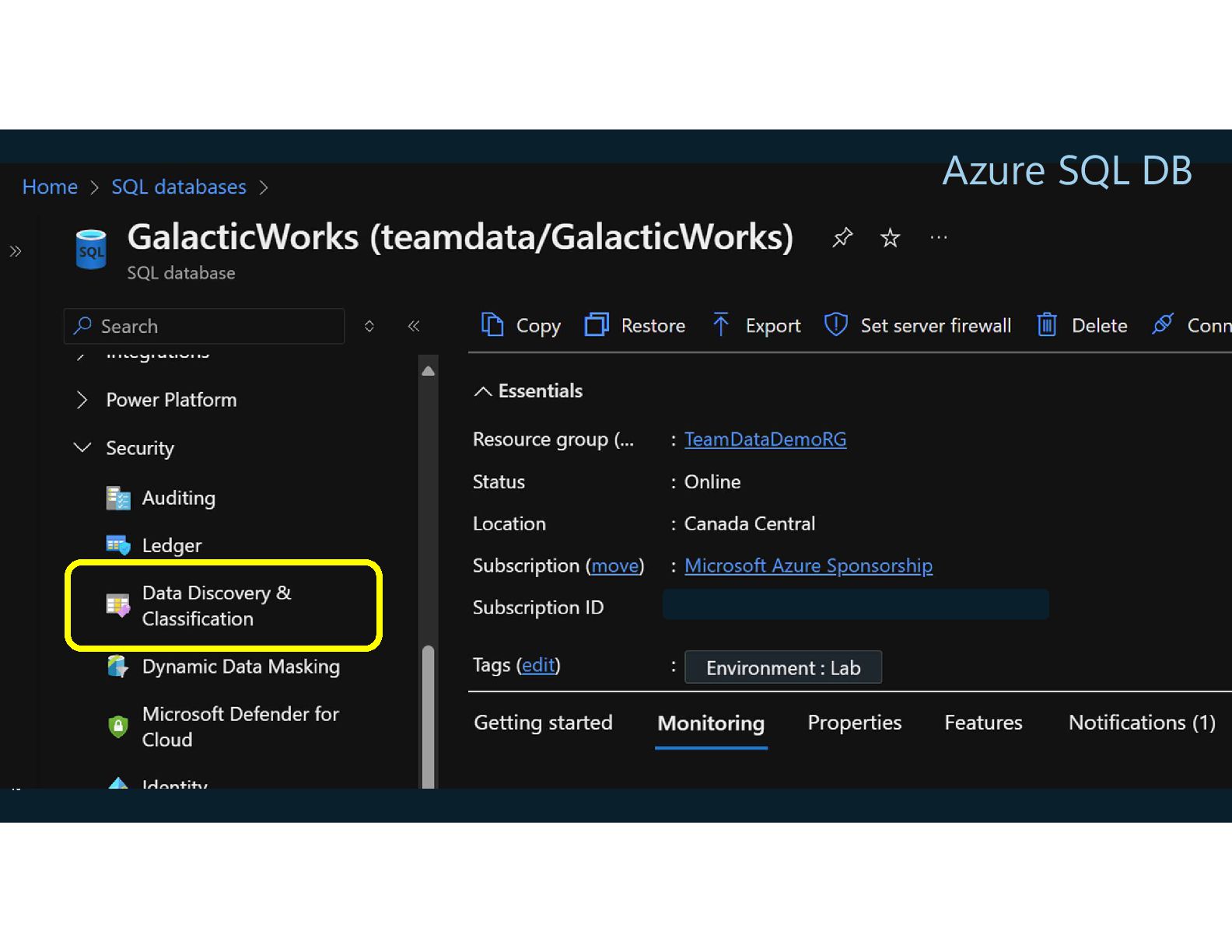This screenshot has width=1232, height=952.
Task: Open Ledger under Security
Action: 172,546
